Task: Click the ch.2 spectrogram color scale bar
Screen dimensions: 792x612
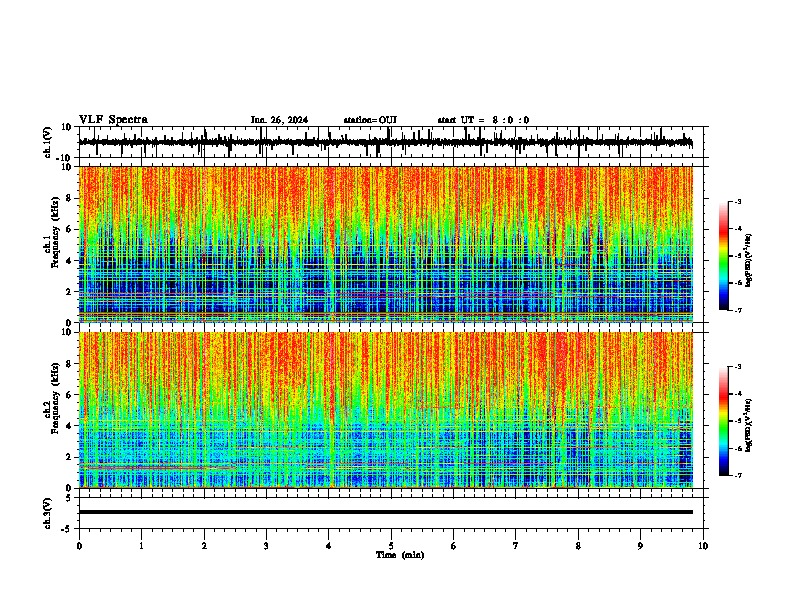Action: click(x=724, y=421)
